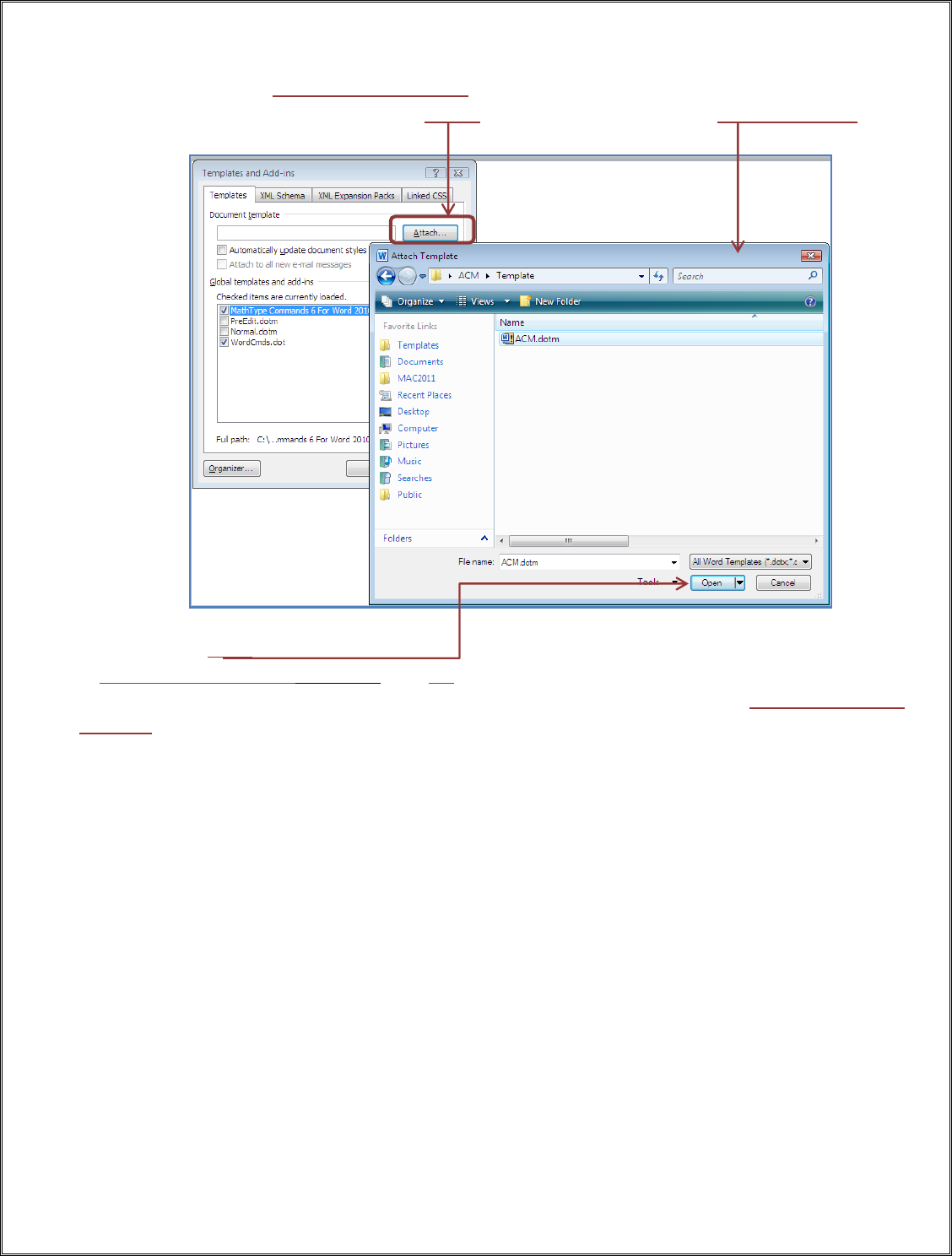Click the Open button split dropdown arrow
Viewport: 952px width, 1256px height.
click(x=740, y=582)
